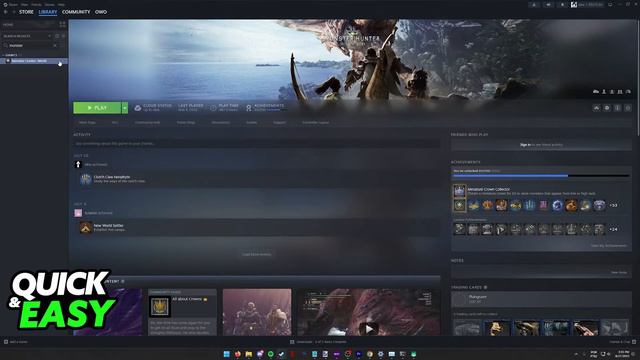Open the All about Crowns guide
The image size is (640, 360).
coord(182,312)
